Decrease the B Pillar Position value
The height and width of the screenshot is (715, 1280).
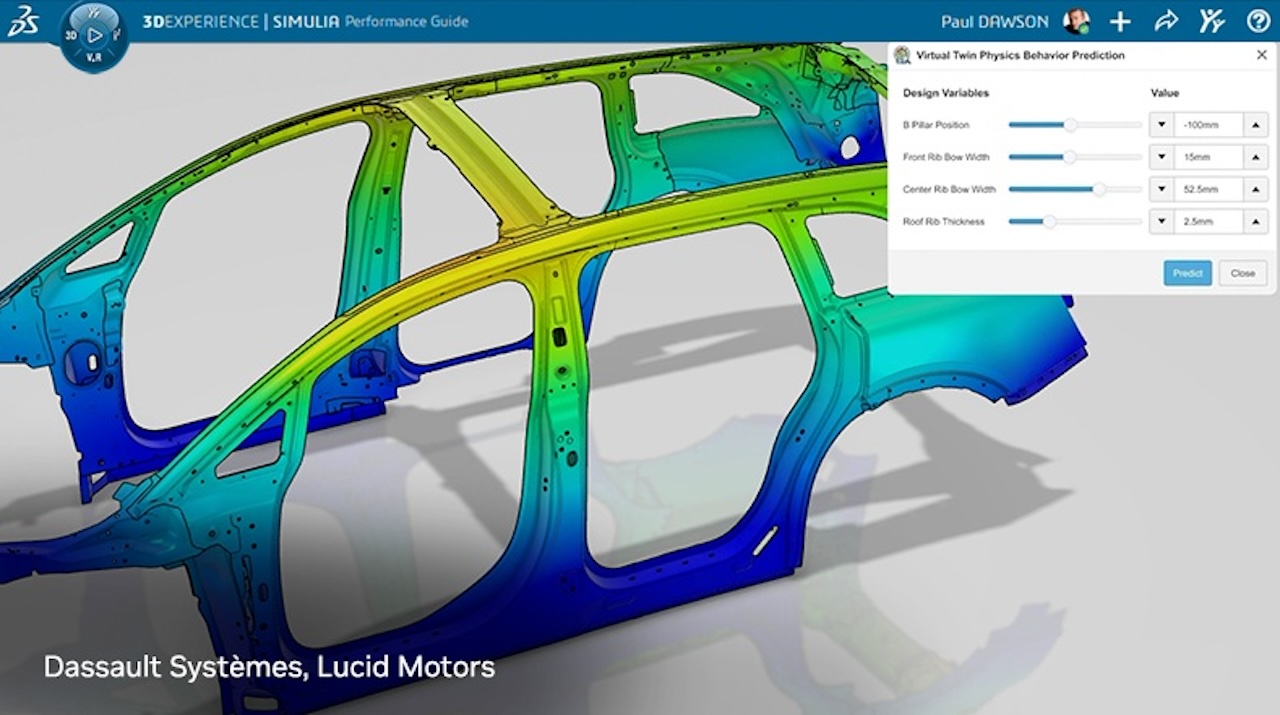(1161, 125)
